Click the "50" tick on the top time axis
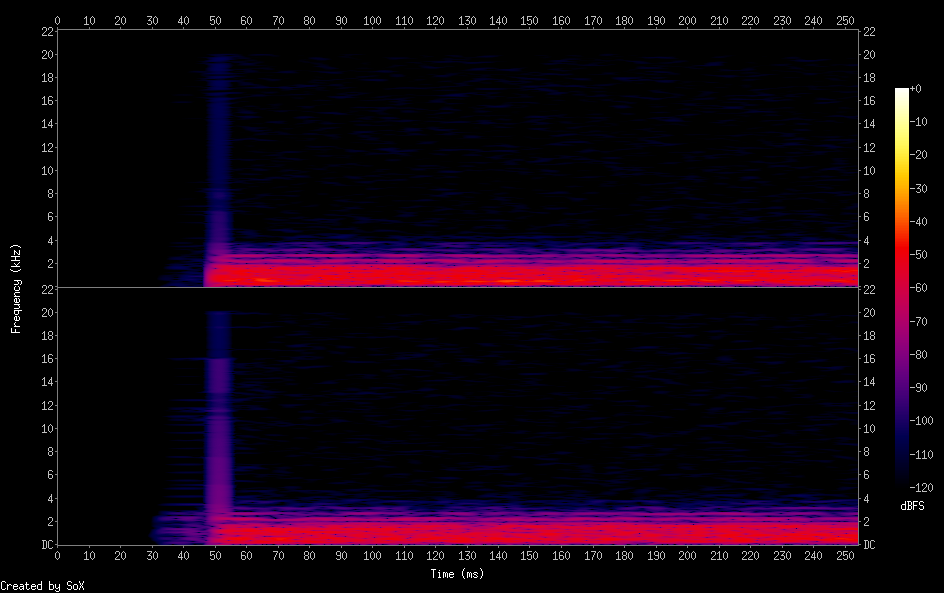944x593 pixels. [215, 20]
